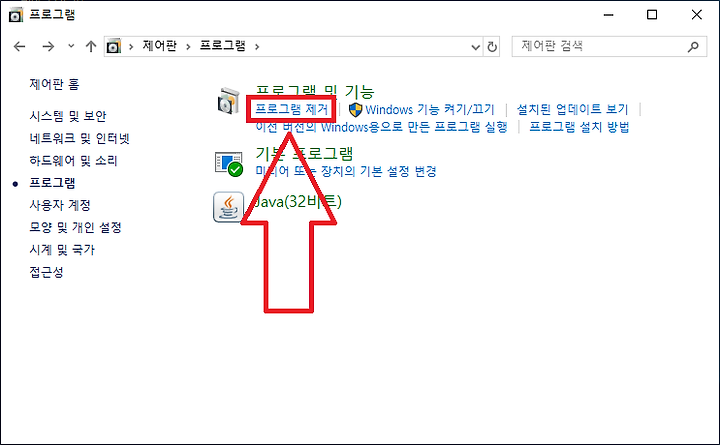Screen dimensions: 720x445
Task: Click the Forward arrow in navigation bar
Action: click(48, 46)
